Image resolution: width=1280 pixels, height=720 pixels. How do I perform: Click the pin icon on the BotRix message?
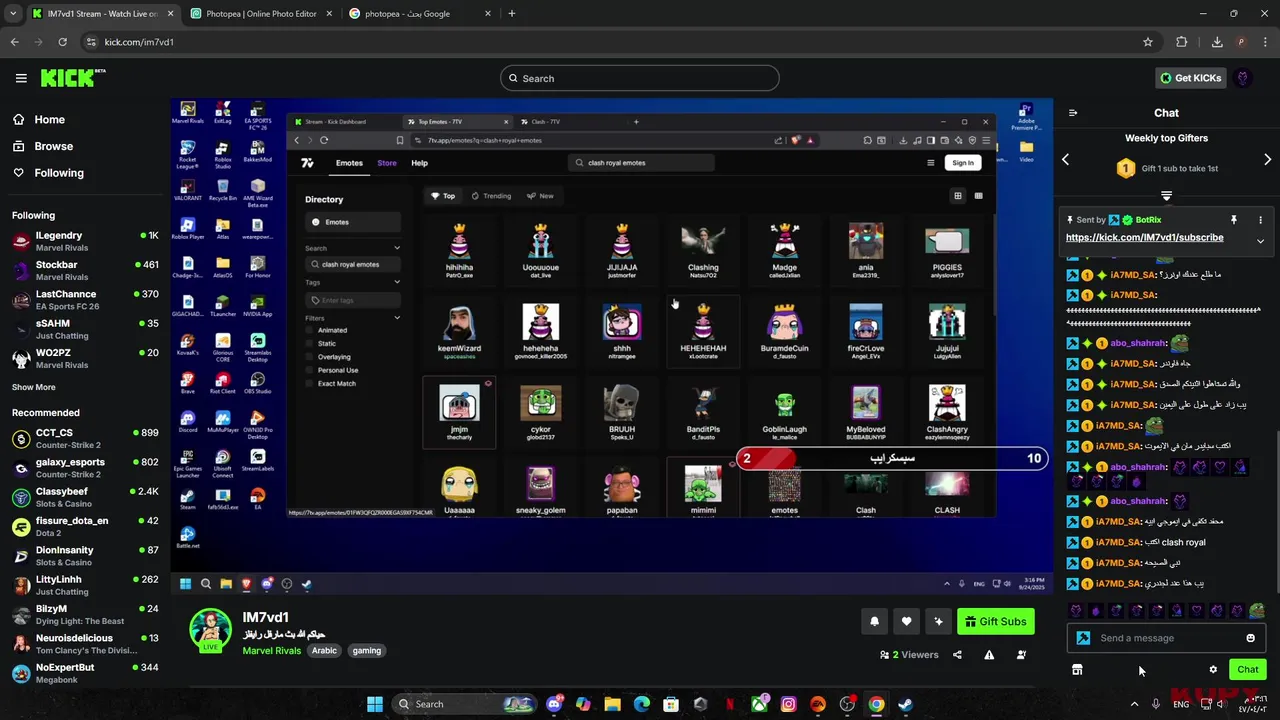tap(1234, 220)
